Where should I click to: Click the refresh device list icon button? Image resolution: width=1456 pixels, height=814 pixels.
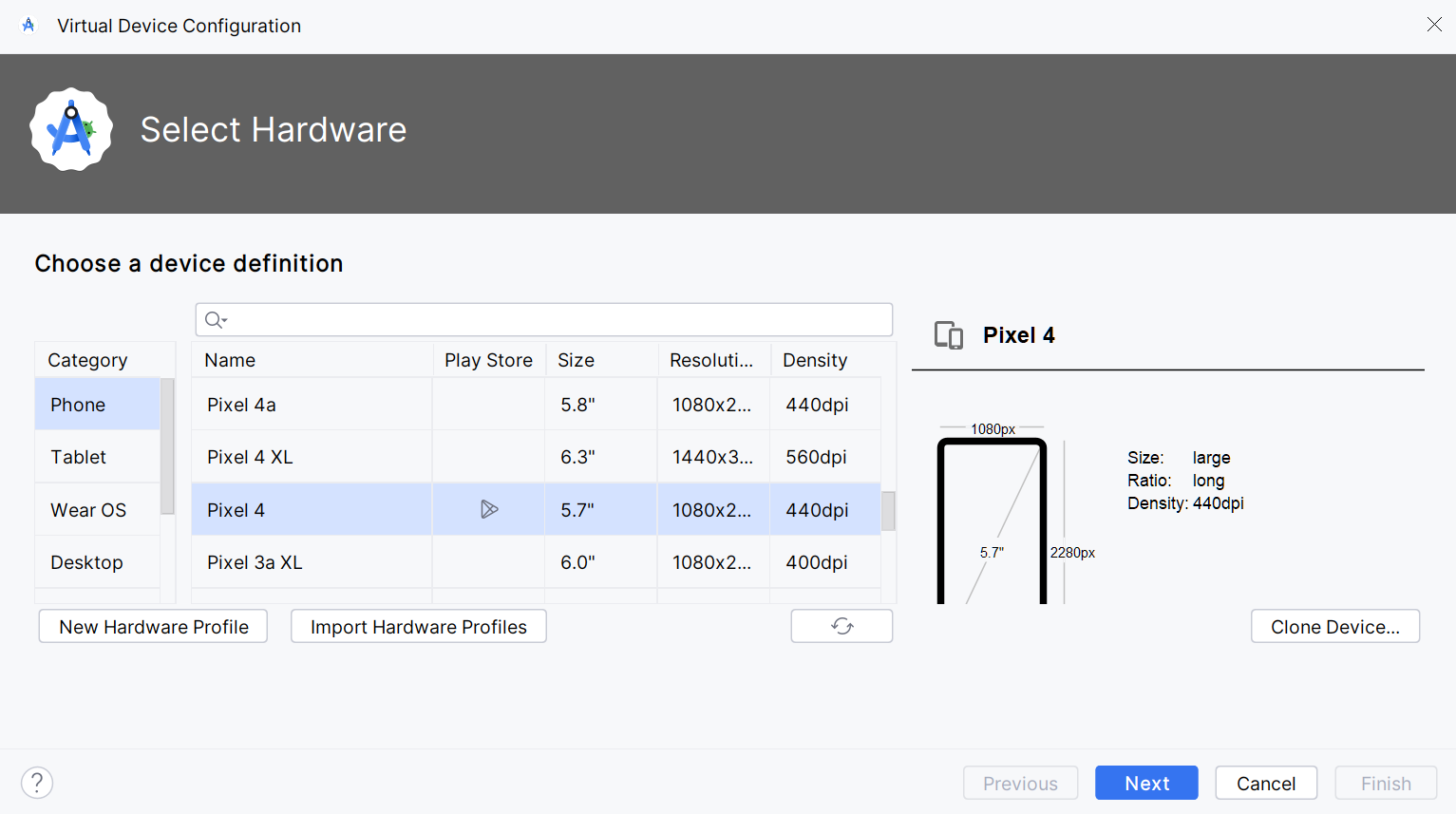click(x=841, y=626)
